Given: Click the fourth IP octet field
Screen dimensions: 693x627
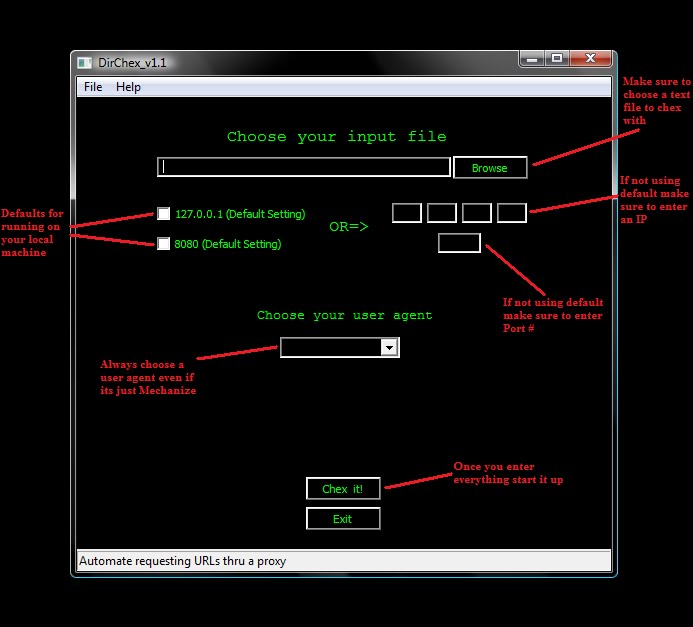Looking at the screenshot, I should (x=512, y=213).
